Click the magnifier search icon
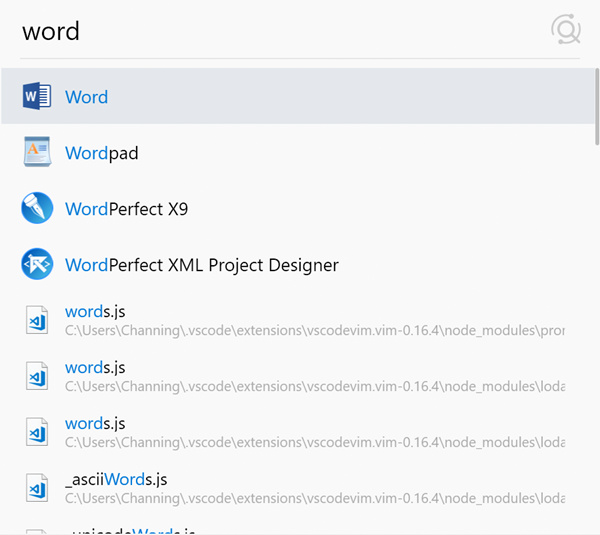This screenshot has width=600, height=535. [x=566, y=29]
